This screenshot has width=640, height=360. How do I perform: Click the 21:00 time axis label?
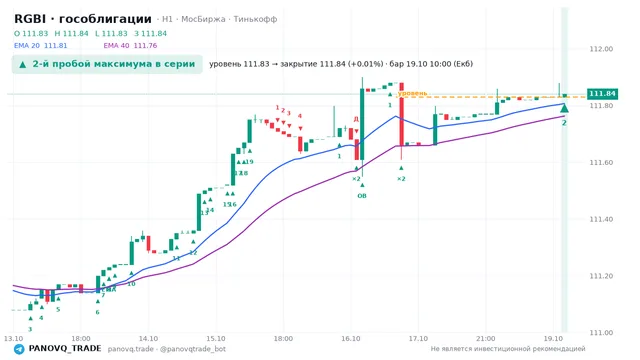485,338
